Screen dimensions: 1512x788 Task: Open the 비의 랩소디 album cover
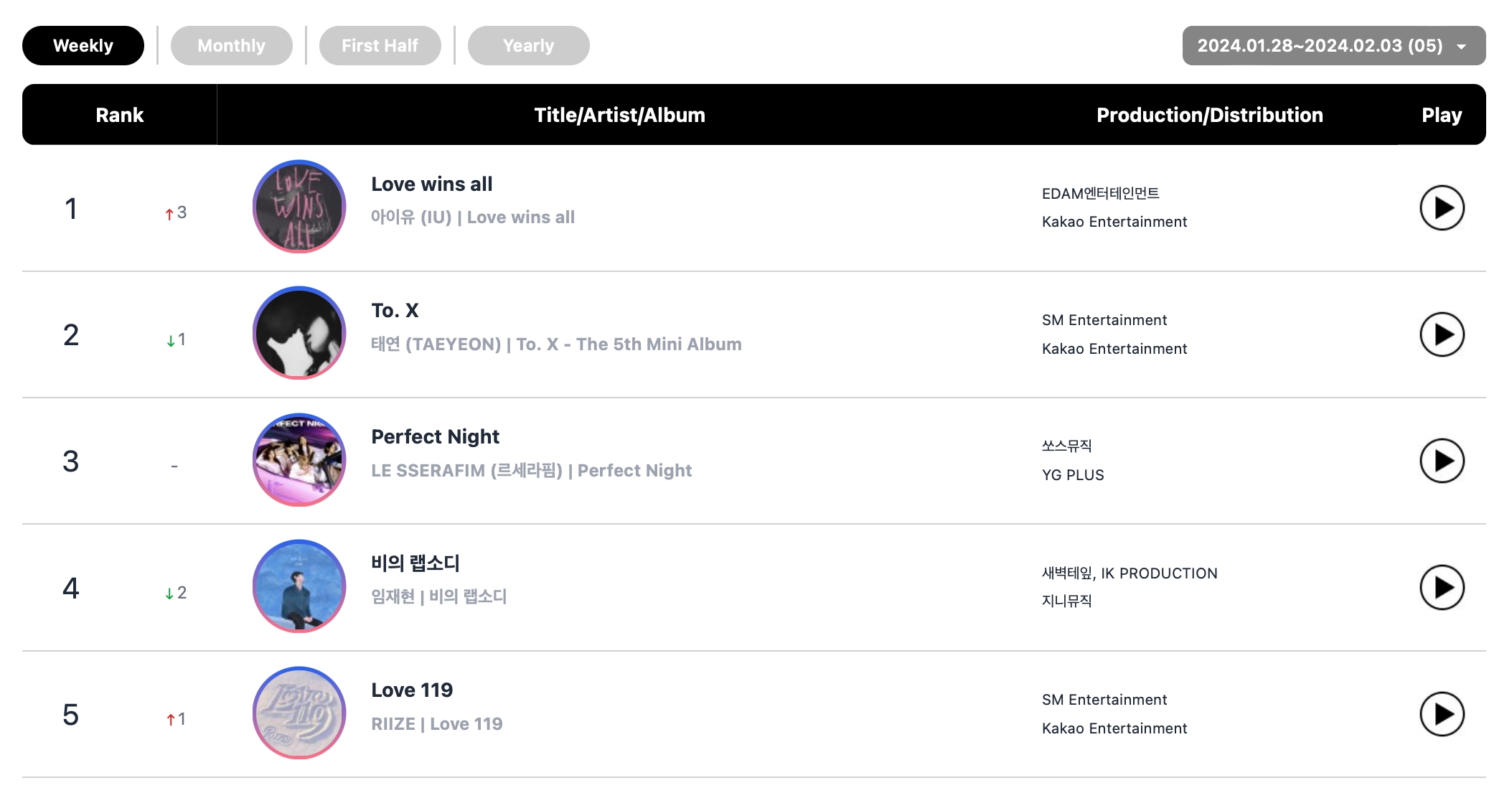[299, 586]
